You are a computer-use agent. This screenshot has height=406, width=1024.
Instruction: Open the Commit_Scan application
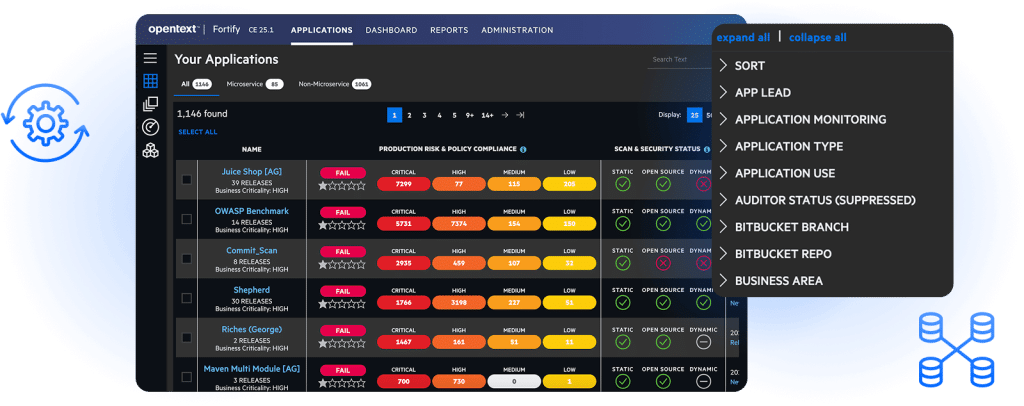pyautogui.click(x=251, y=251)
